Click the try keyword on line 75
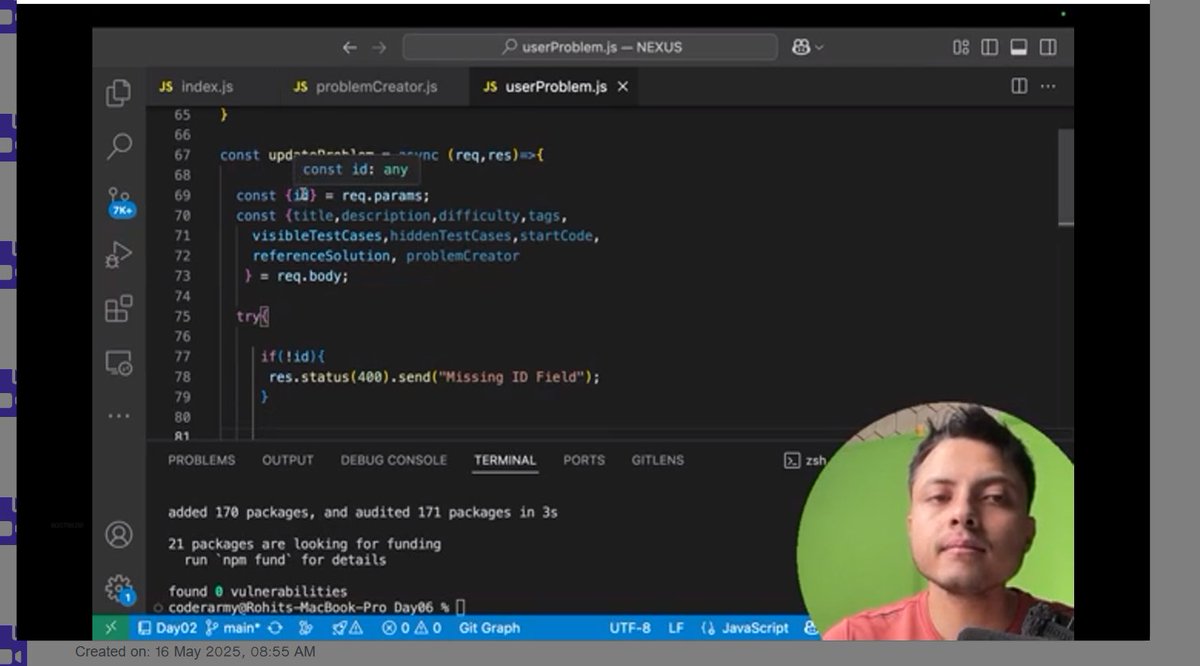This screenshot has height=666, width=1200. point(247,316)
